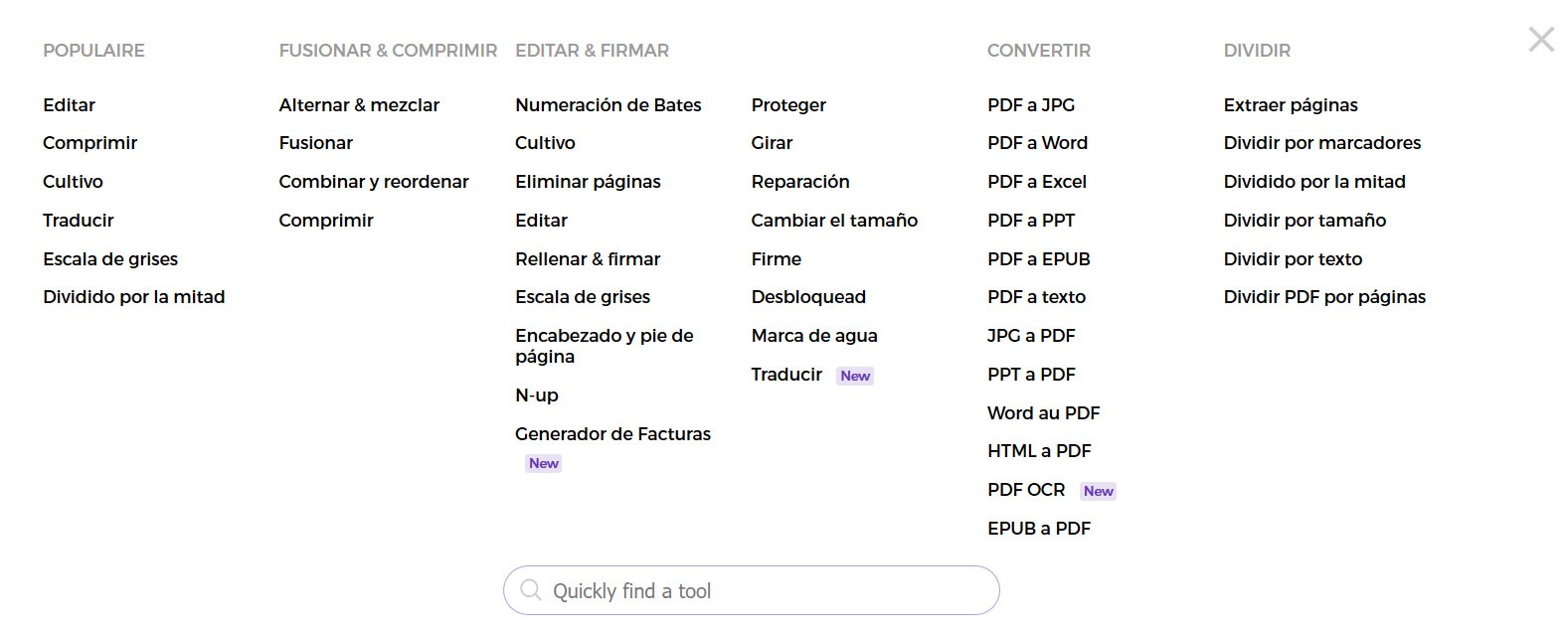Open Numeración de Bates tool
Image resolution: width=1568 pixels, height=631 pixels.
[x=608, y=105]
